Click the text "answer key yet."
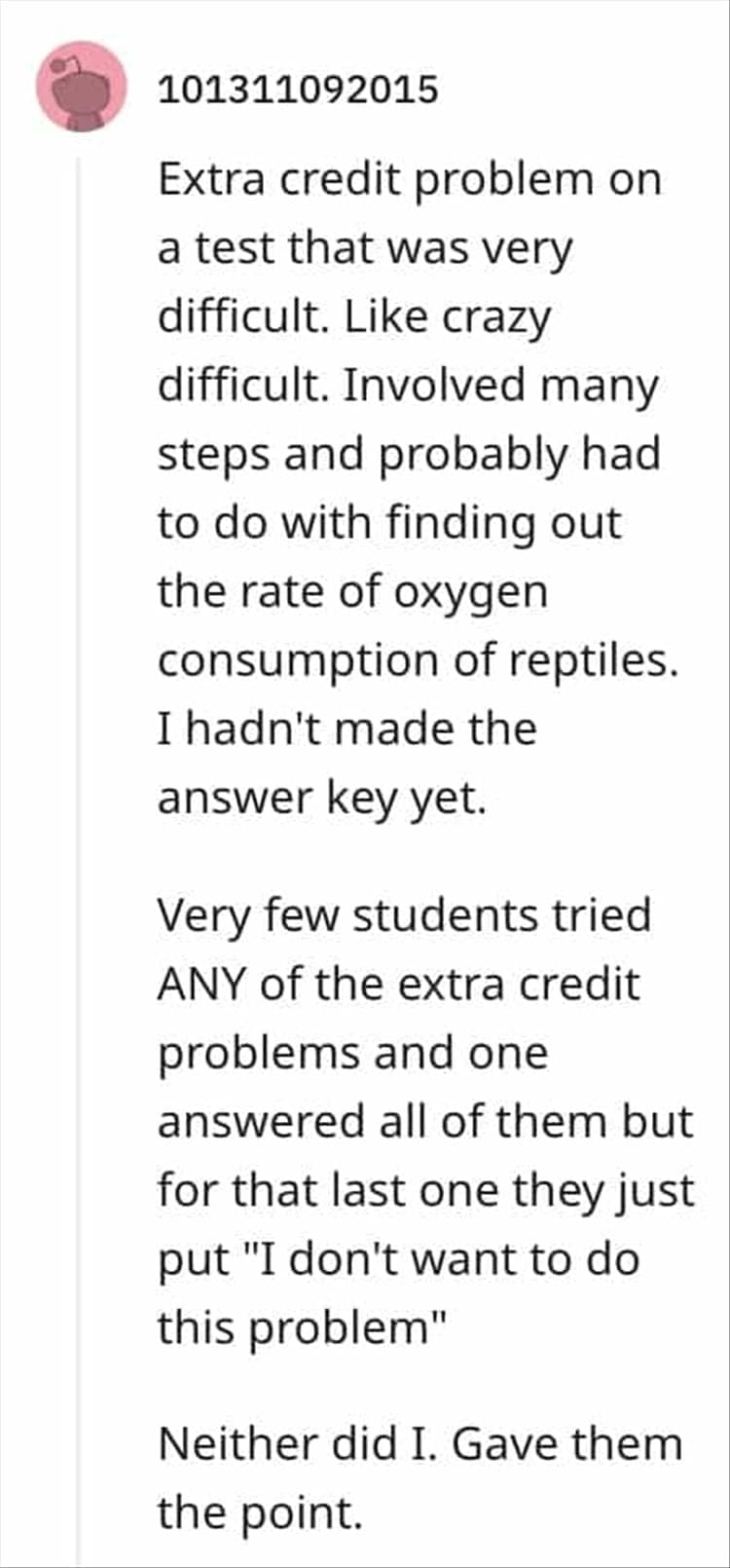The height and width of the screenshot is (1568, 730). coord(321,799)
